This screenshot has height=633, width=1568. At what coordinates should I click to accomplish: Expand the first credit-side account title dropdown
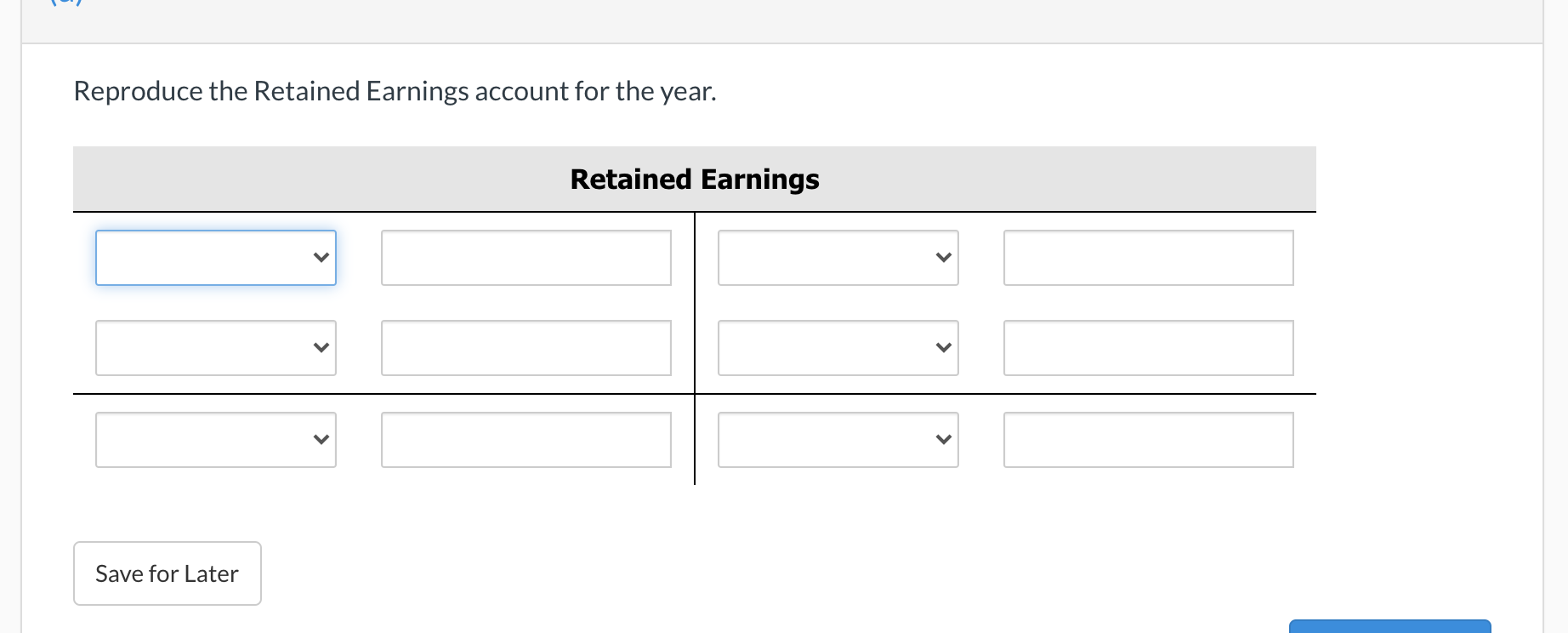click(838, 257)
